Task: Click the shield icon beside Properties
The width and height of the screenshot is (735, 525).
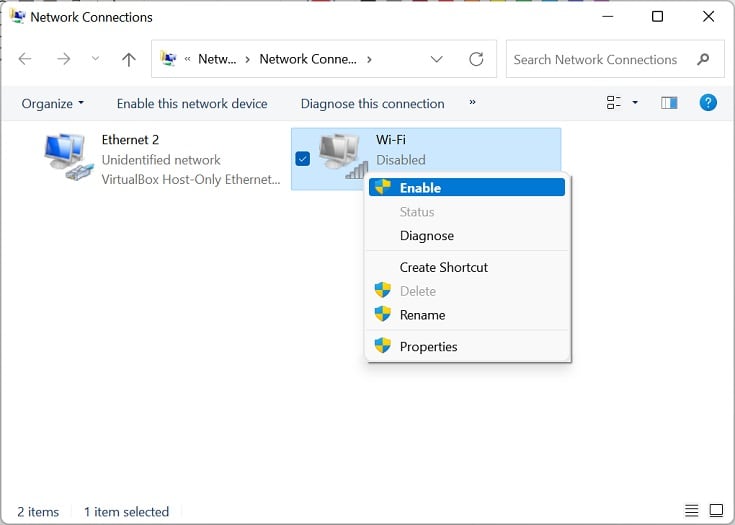Action: (x=382, y=345)
